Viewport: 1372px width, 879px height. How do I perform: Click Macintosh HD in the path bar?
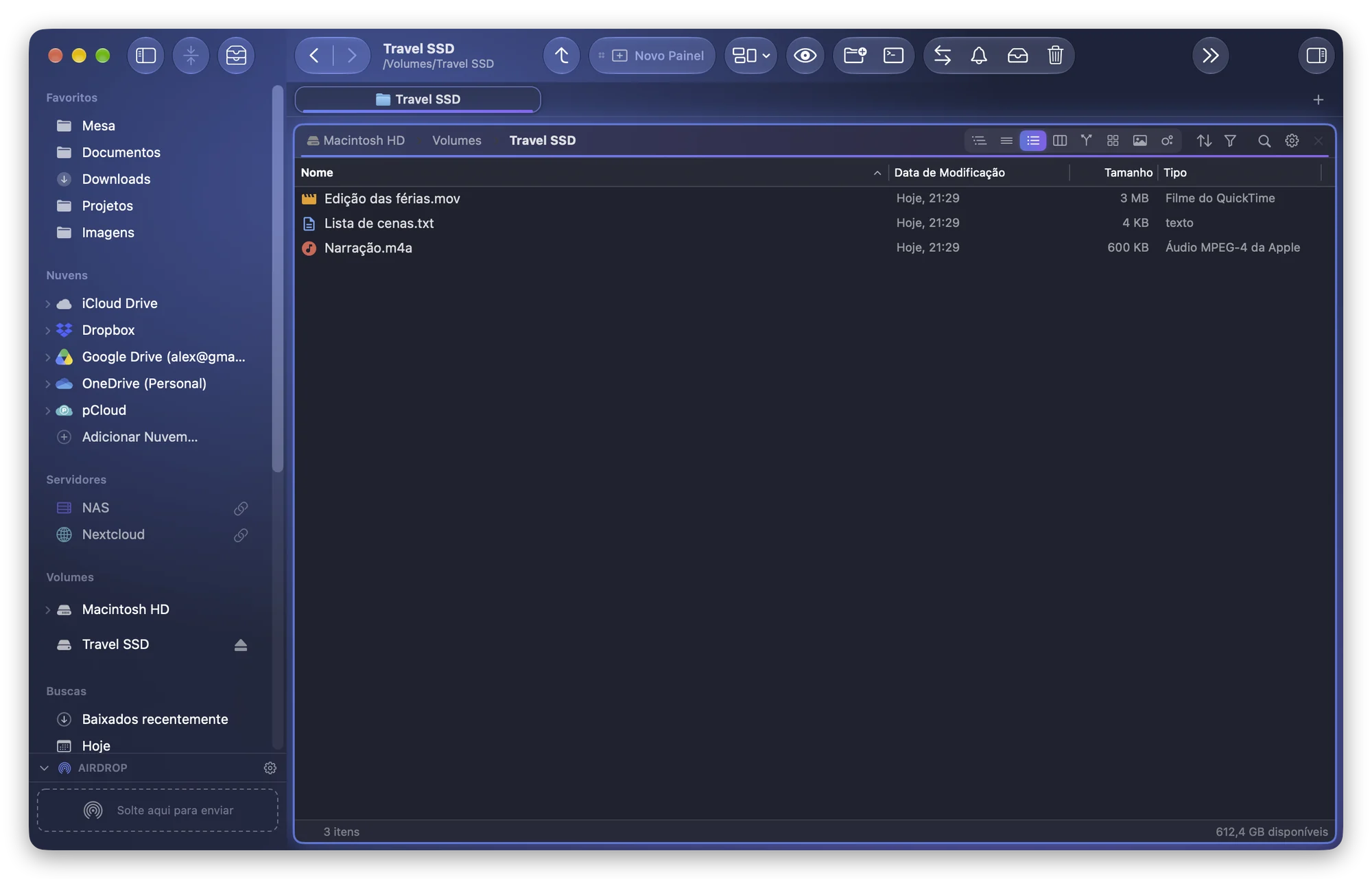(356, 141)
